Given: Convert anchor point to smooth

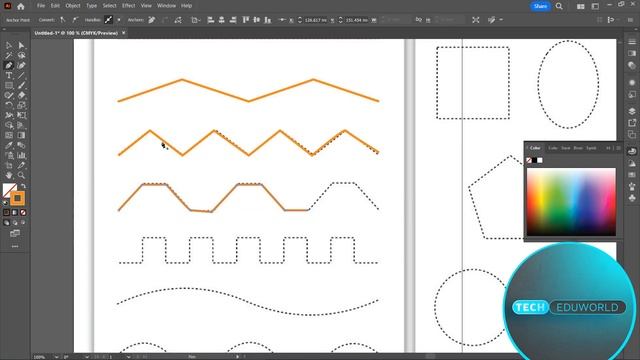Looking at the screenshot, I should pos(75,20).
